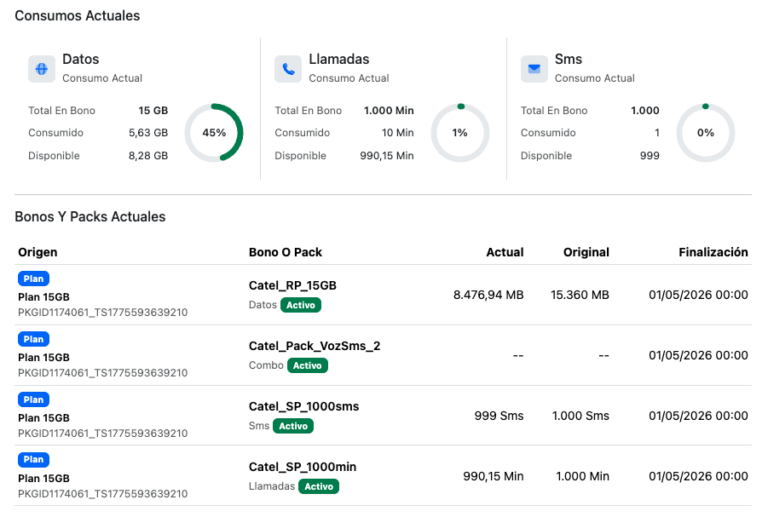Viewport: 768px width, 517px height.
Task: Click the Origen column header
Action: pos(38,252)
